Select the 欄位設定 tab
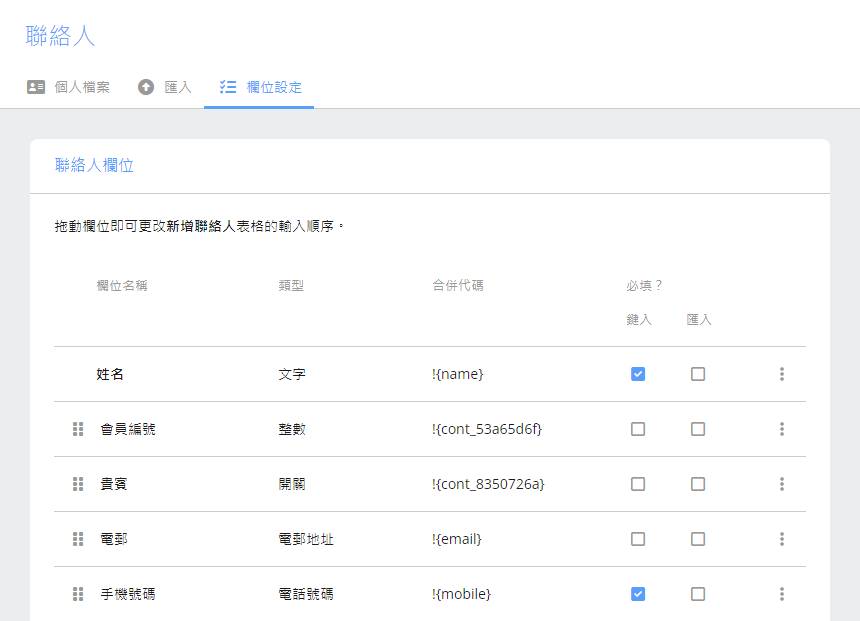Viewport: 860px width, 621px height. pyautogui.click(x=260, y=87)
